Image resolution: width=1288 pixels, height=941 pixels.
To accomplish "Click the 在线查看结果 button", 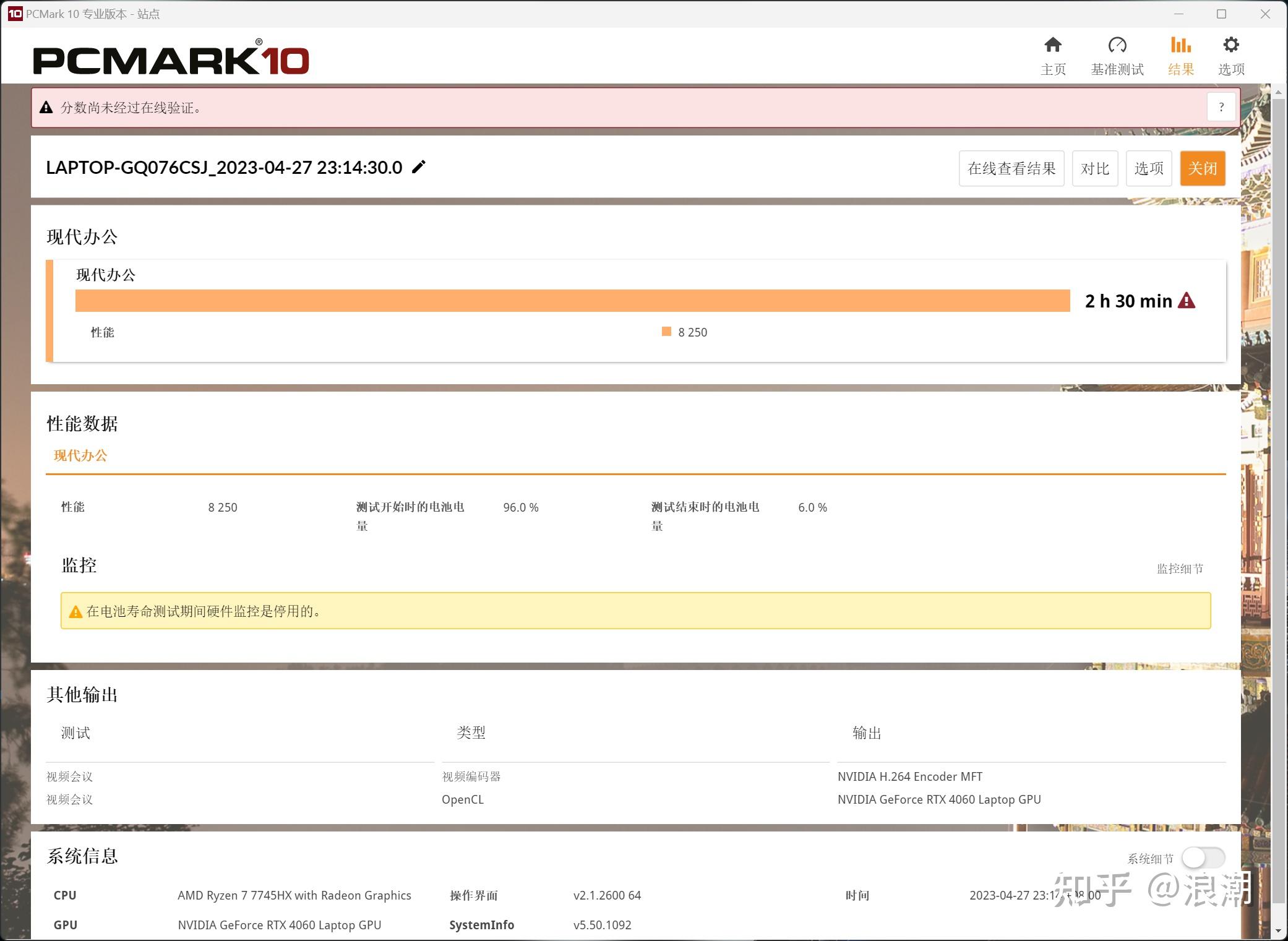I will coord(1011,168).
